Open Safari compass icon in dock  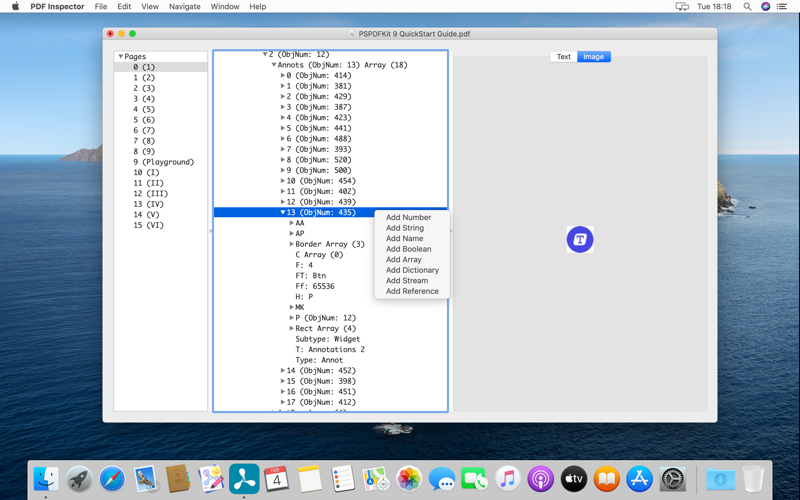[112, 479]
